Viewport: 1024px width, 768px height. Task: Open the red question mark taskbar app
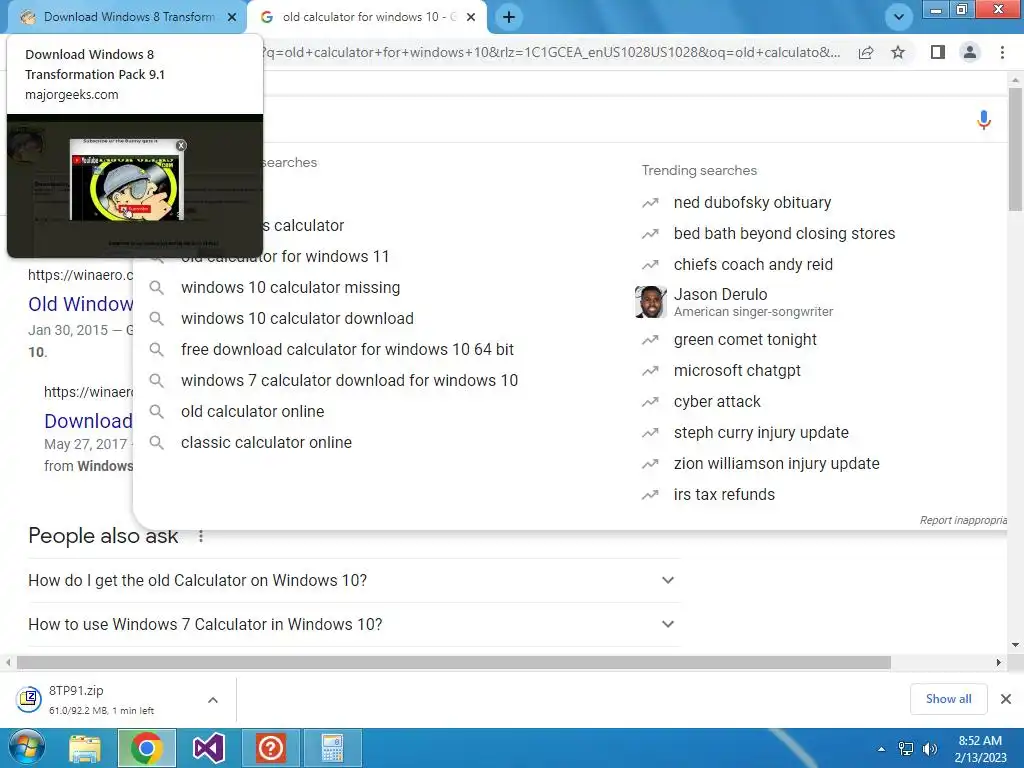point(270,748)
